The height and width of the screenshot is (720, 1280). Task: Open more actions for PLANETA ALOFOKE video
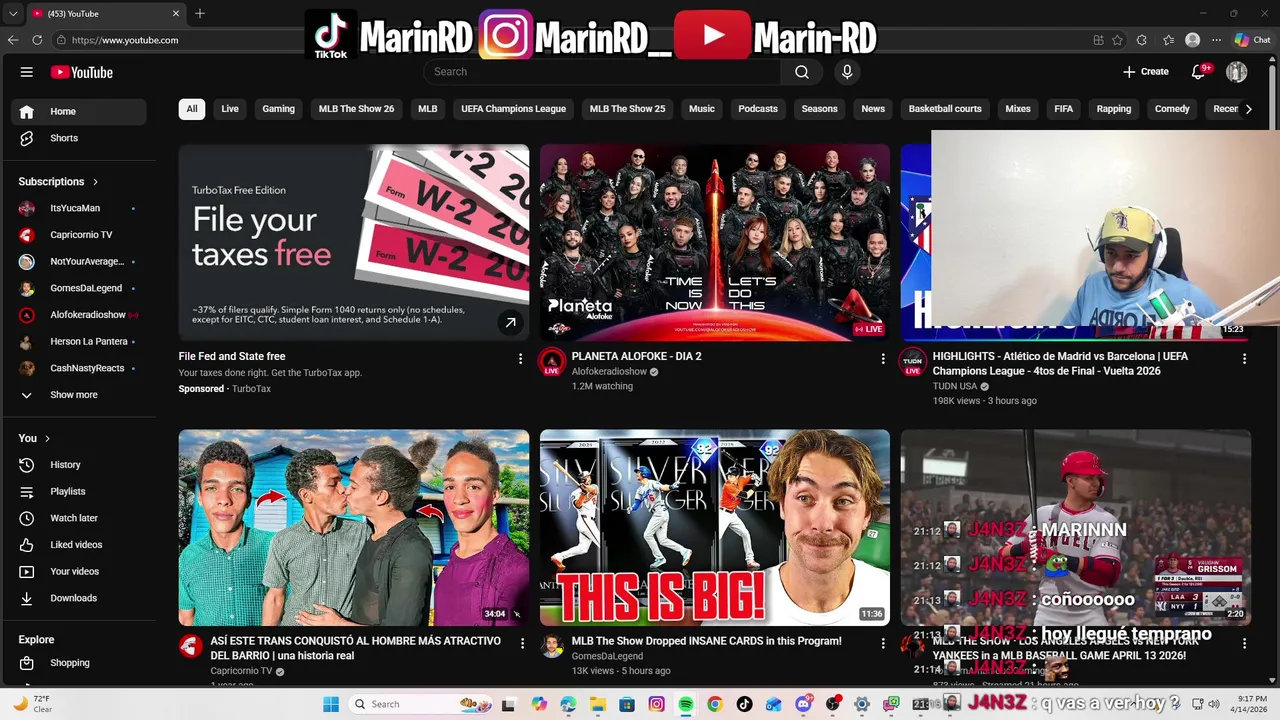[882, 358]
